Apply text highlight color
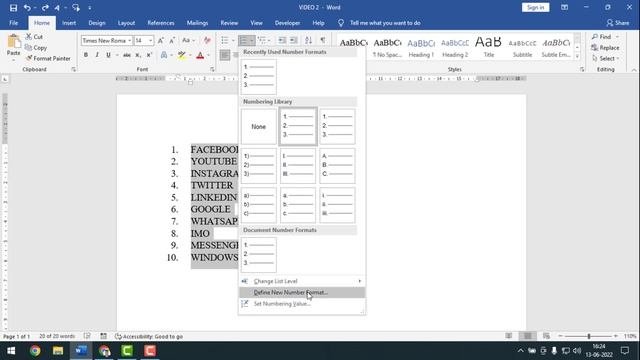This screenshot has height=360, width=640. tap(182, 55)
